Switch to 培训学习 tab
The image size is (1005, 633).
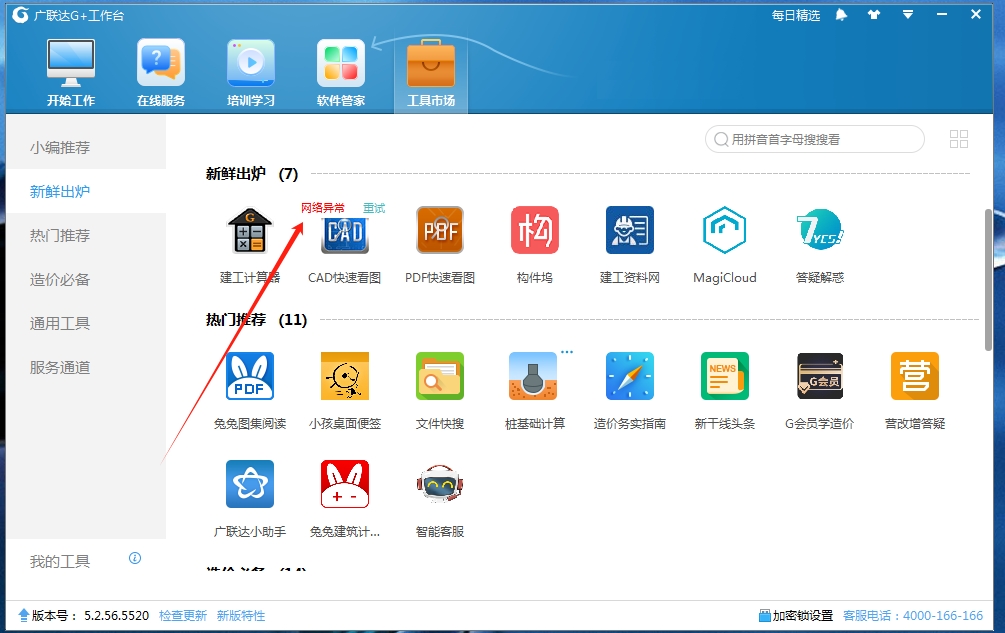(251, 73)
